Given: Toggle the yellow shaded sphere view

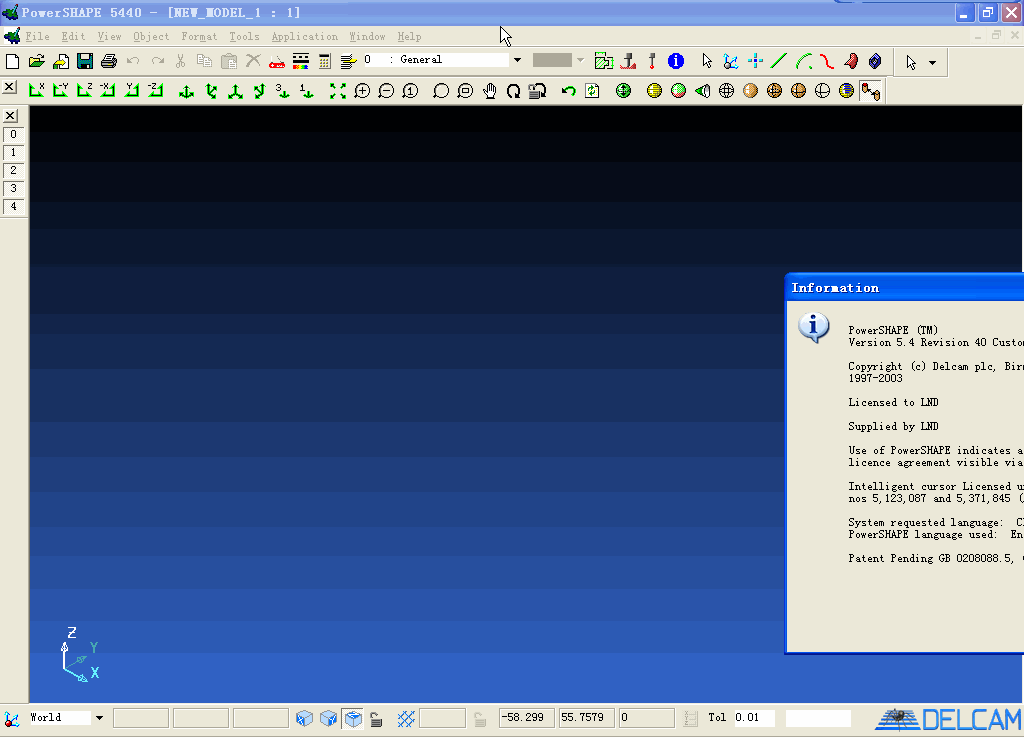Looking at the screenshot, I should pyautogui.click(x=654, y=91).
